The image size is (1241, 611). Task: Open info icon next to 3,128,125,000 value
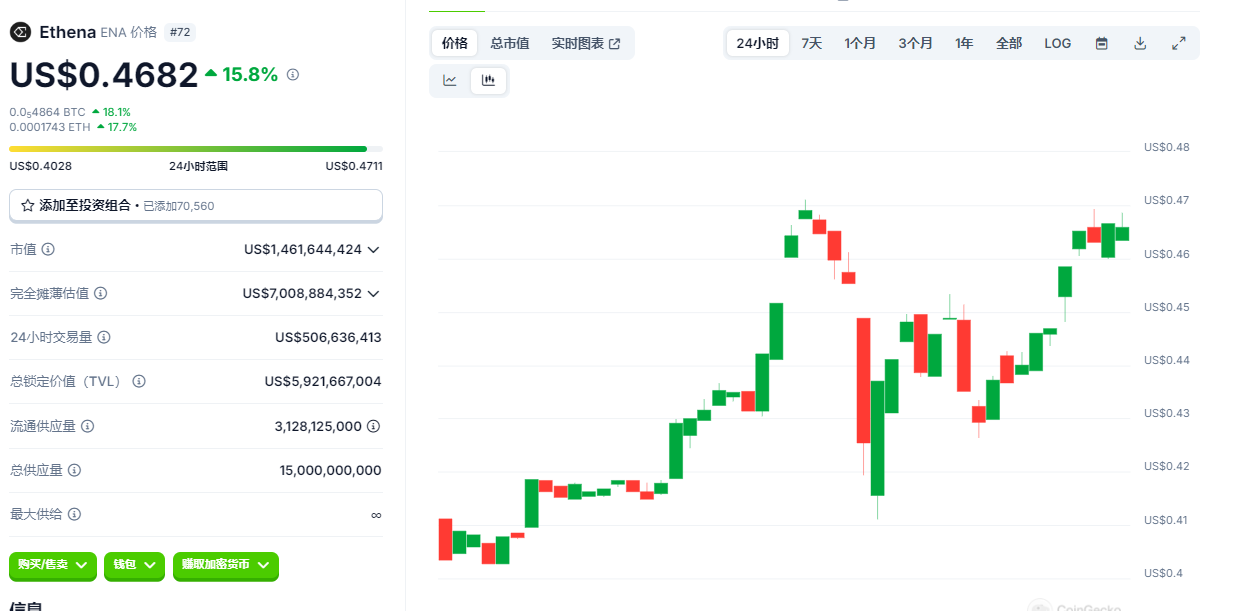tap(373, 426)
